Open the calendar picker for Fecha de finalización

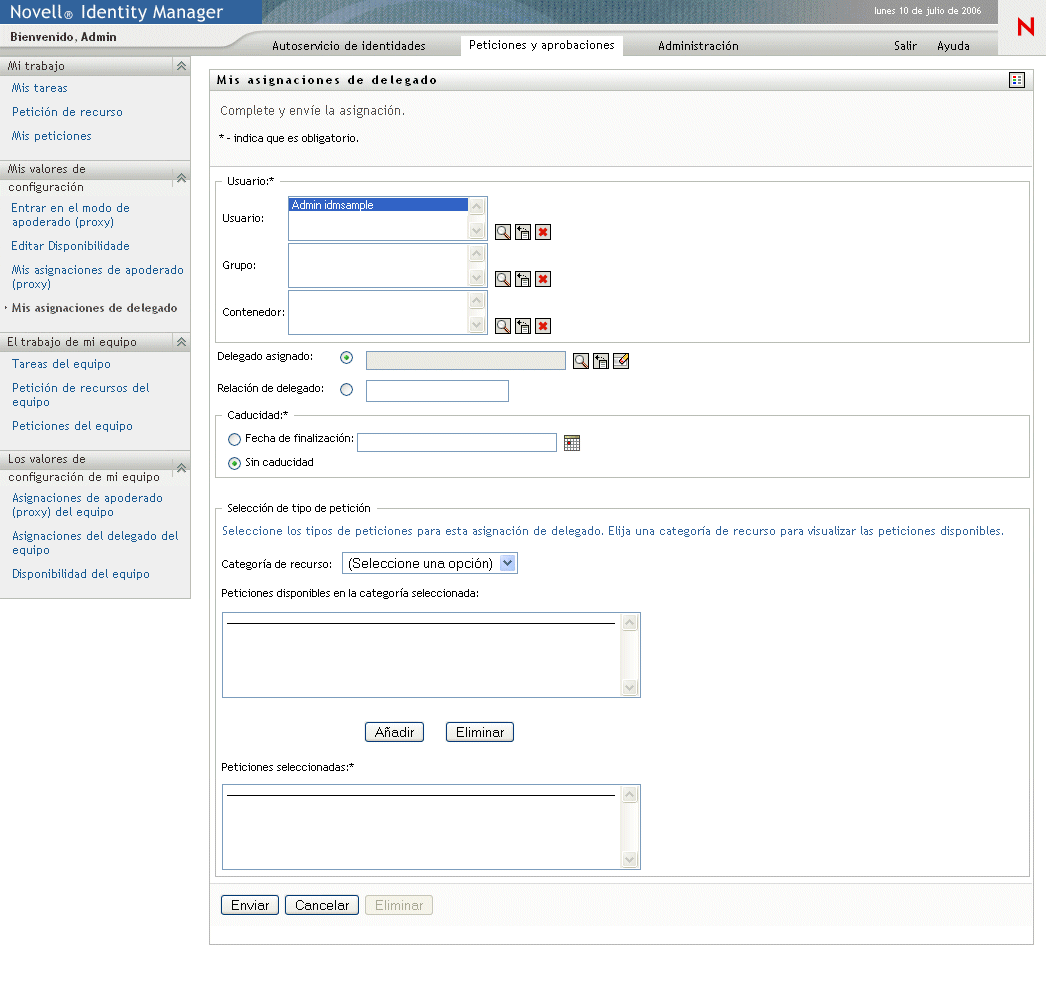click(572, 443)
